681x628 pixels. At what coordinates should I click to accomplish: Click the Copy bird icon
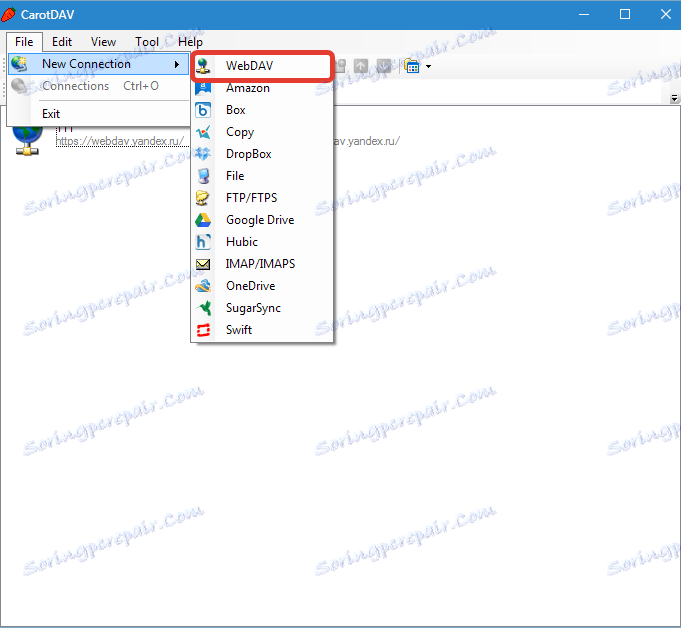pos(203,132)
